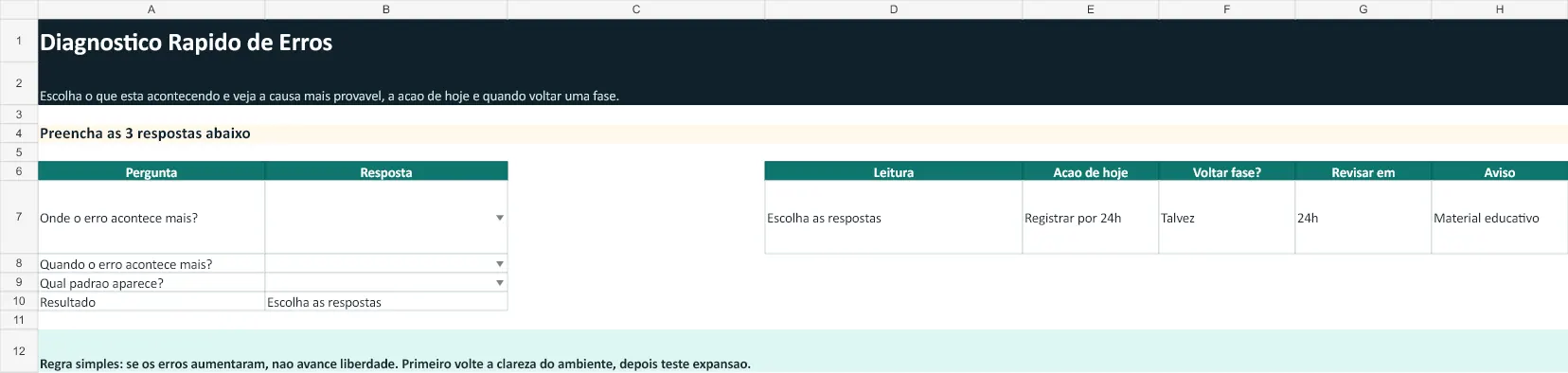Screen dimensions: 1568x373
Task: Select column H header
Action: 1500,9
